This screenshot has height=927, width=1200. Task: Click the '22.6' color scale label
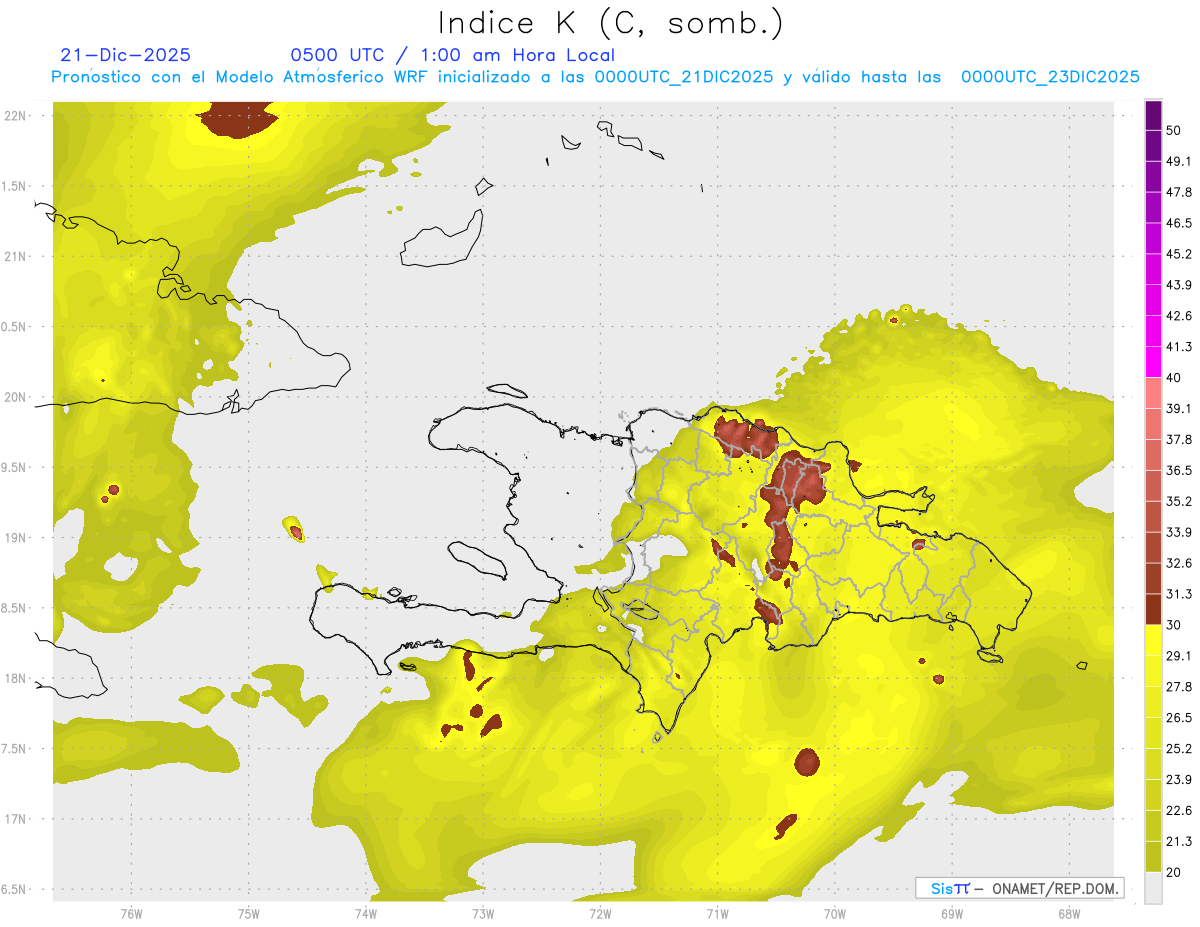tap(1179, 811)
